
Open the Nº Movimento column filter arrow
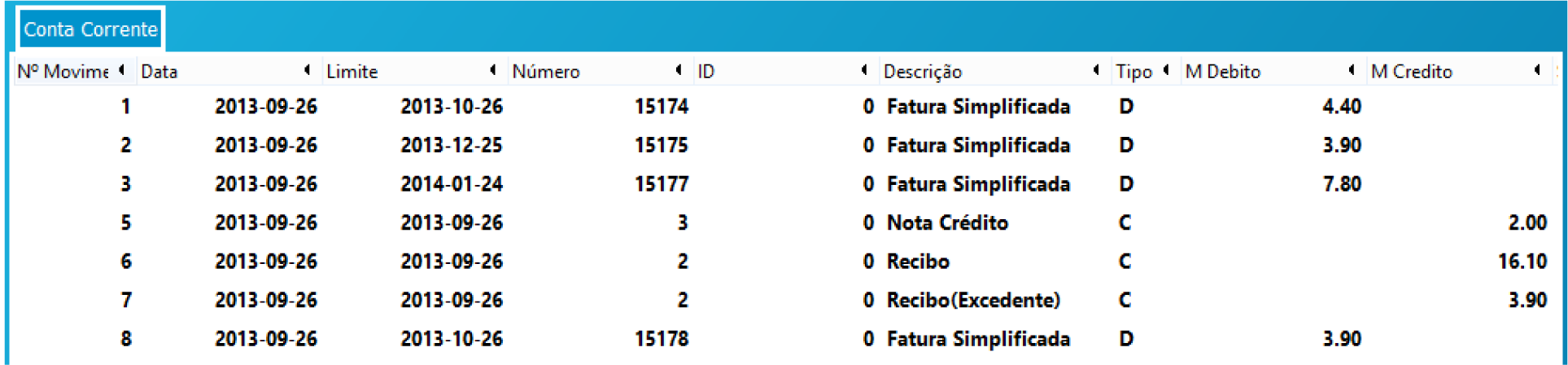pyautogui.click(x=121, y=70)
